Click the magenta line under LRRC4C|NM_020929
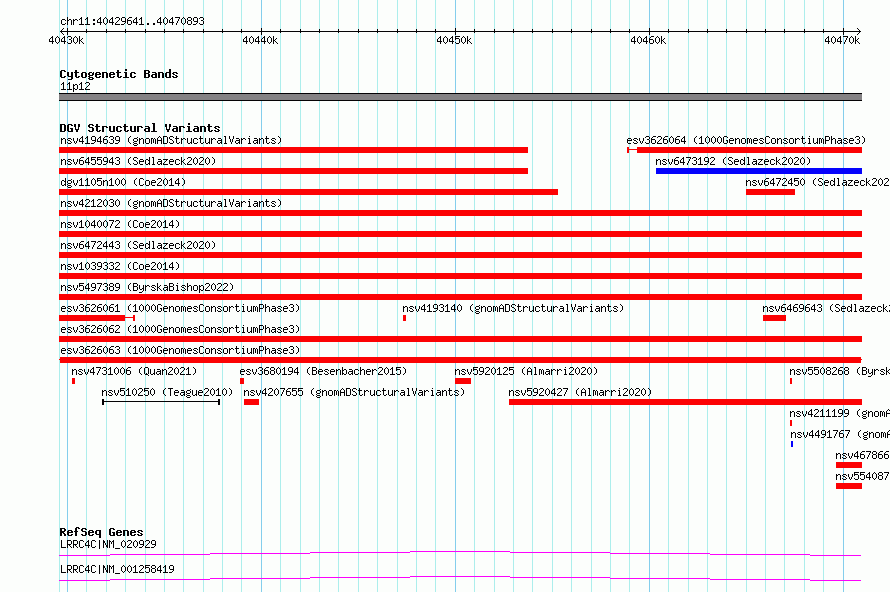Screen dimensions: 890x592 [x=460, y=553]
